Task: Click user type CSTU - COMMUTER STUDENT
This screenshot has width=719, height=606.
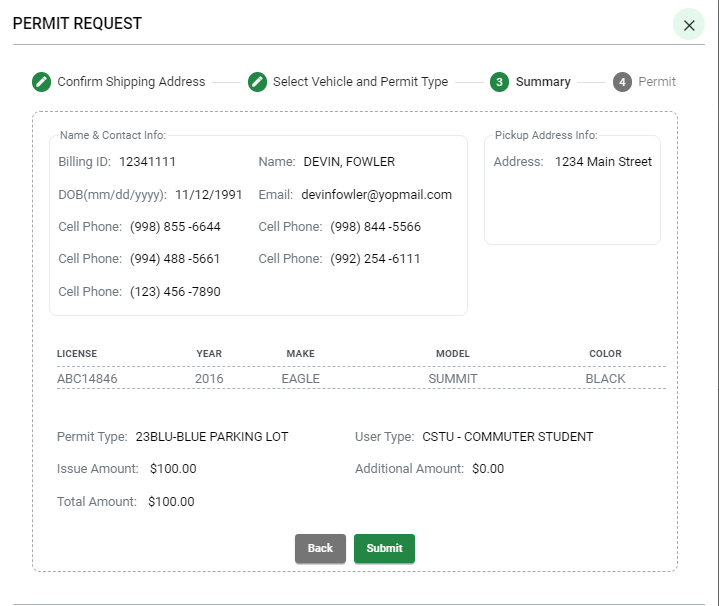Action: coord(508,437)
